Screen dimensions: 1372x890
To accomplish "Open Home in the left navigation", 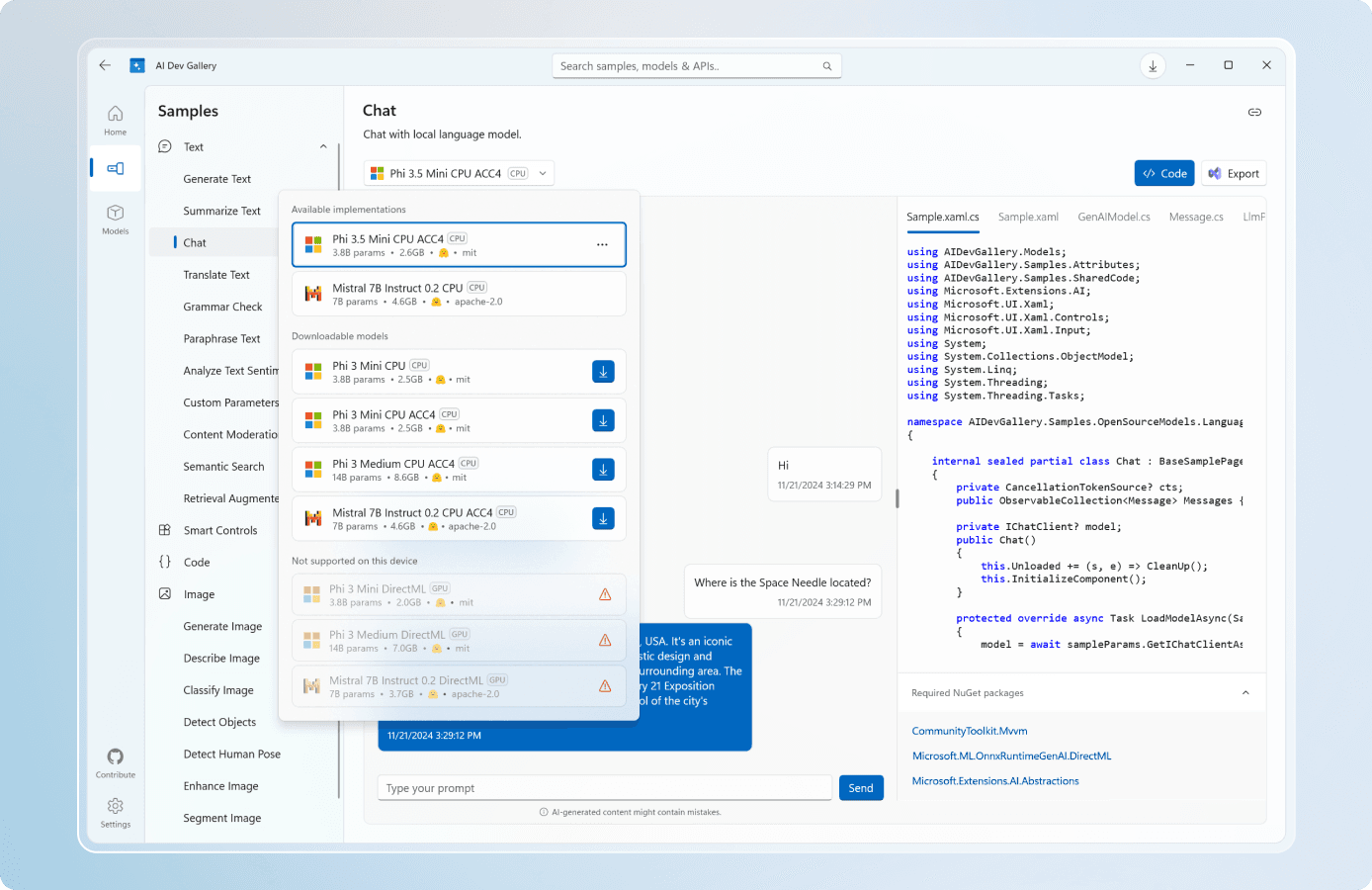I will point(116,120).
